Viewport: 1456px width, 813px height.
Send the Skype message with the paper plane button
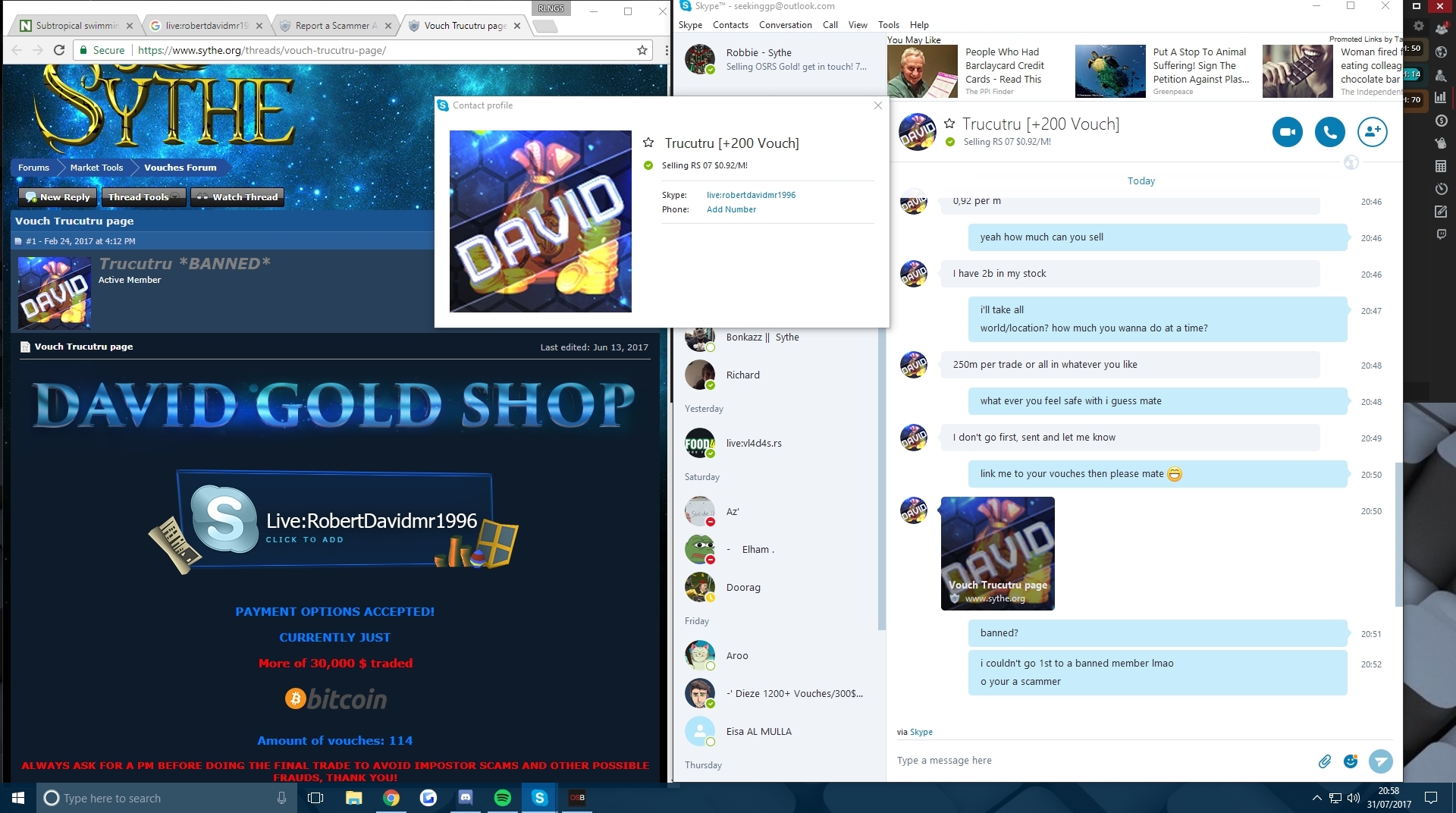pos(1380,761)
